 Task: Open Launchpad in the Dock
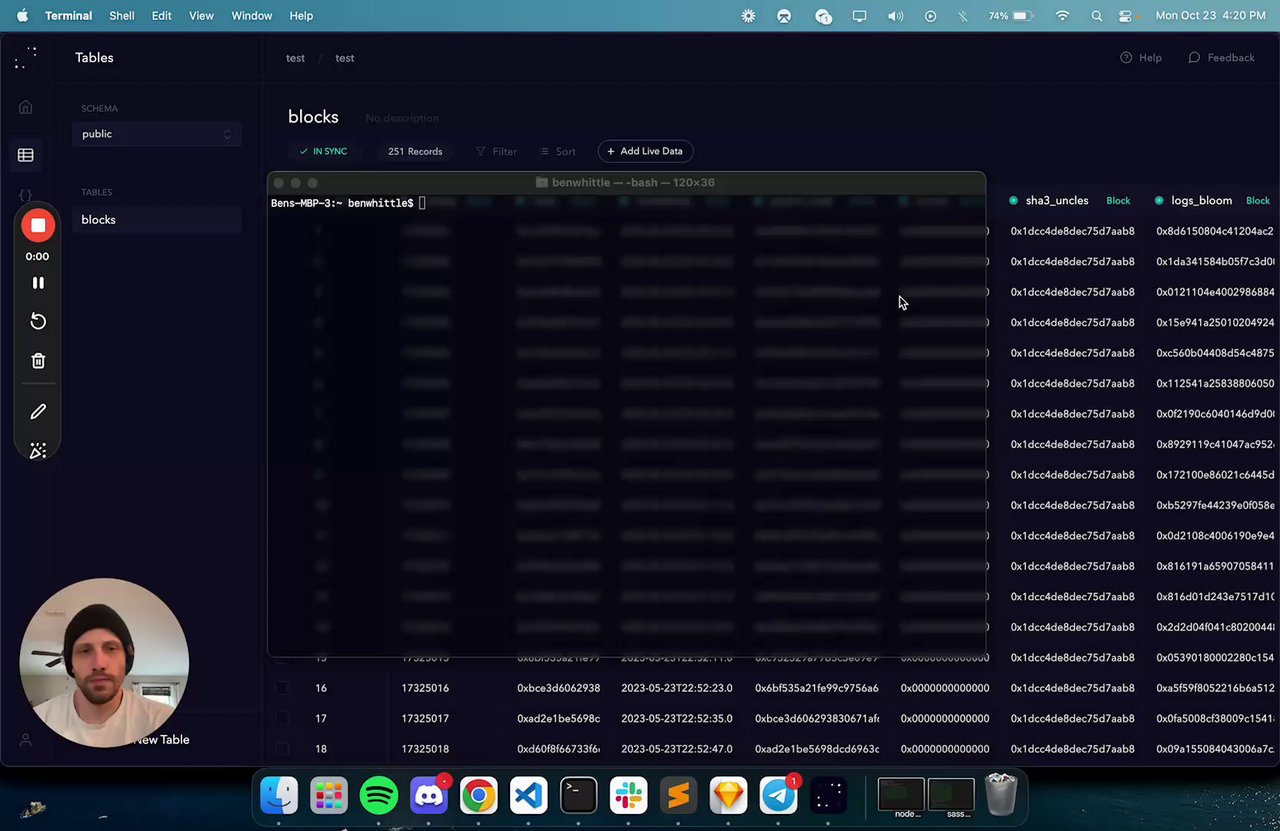point(329,795)
